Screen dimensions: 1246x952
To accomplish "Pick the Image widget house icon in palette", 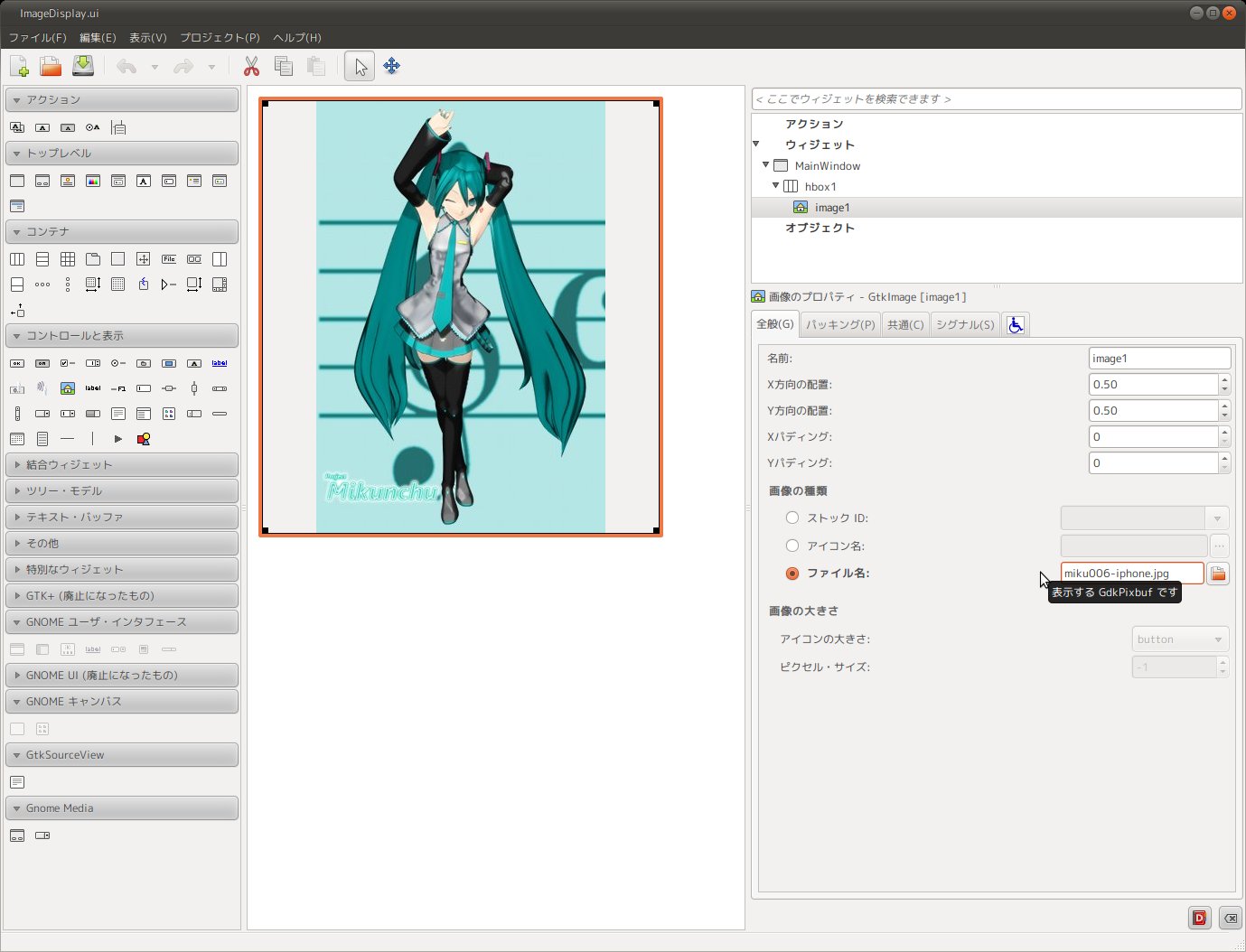I will [68, 388].
